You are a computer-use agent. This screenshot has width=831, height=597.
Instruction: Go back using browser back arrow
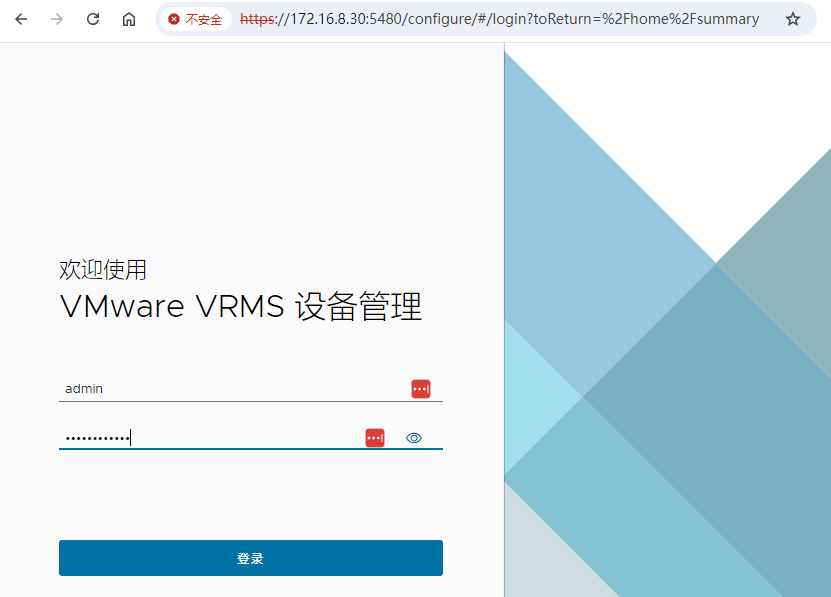pos(21,20)
